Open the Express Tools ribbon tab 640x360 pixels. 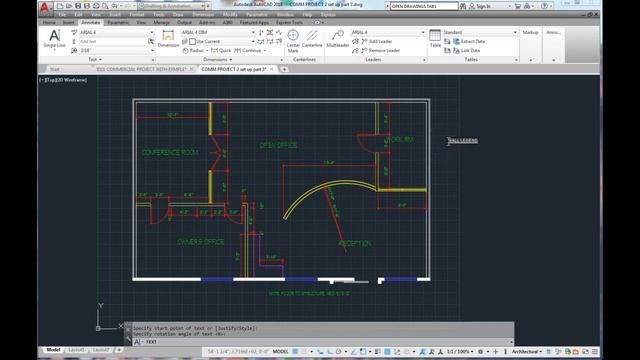289,22
